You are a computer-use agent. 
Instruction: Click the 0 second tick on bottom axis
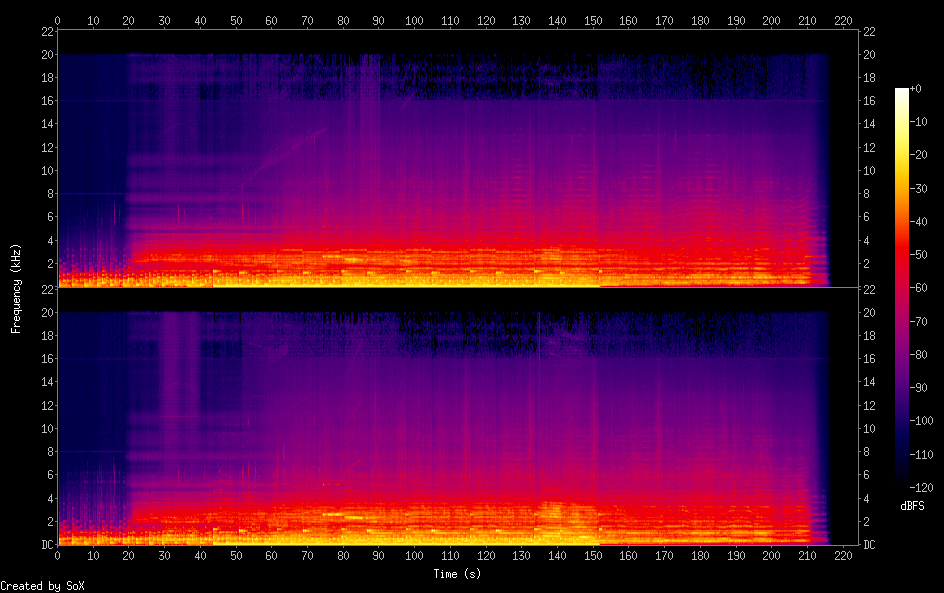pyautogui.click(x=58, y=555)
